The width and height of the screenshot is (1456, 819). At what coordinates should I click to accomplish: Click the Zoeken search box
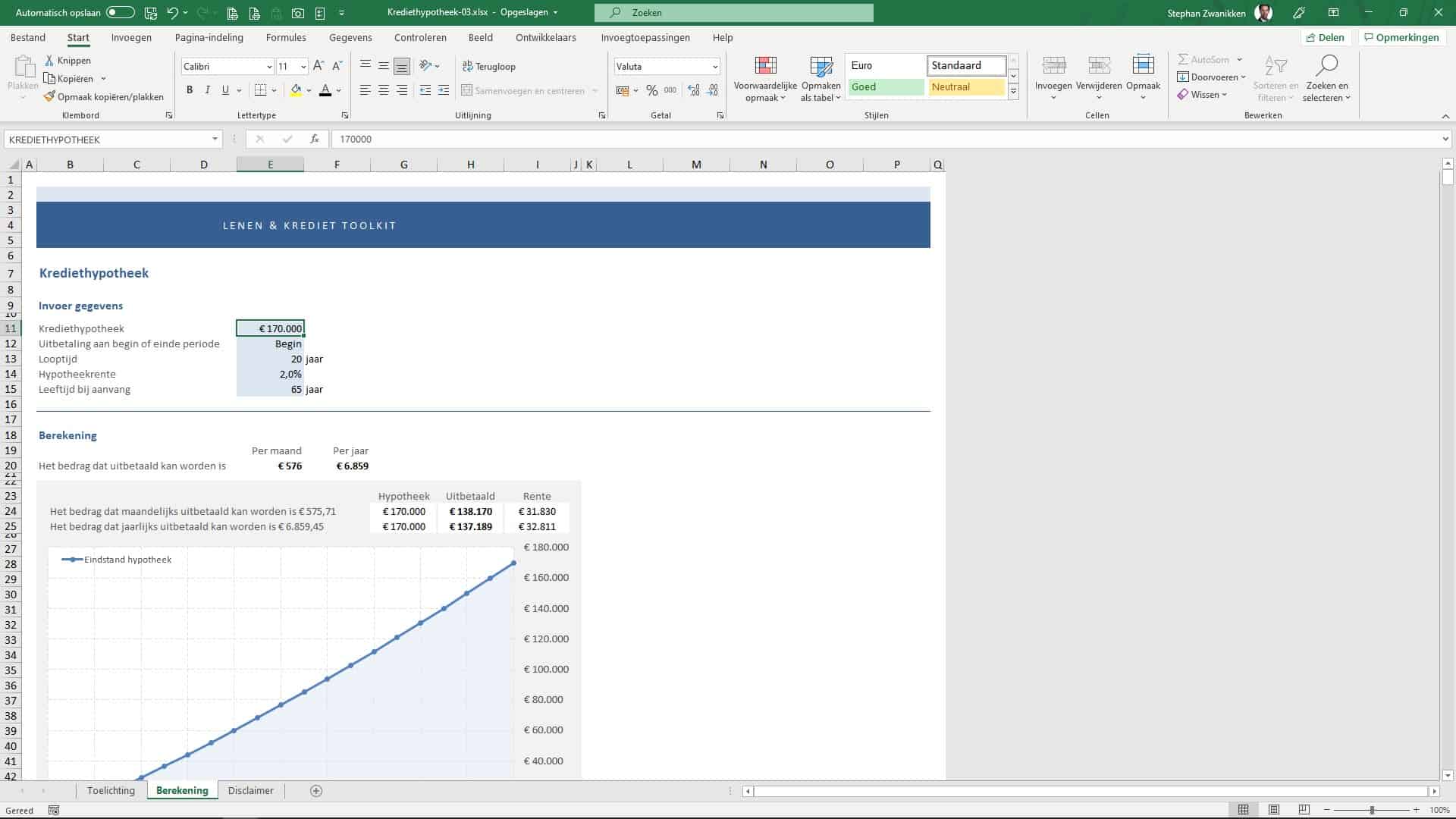point(733,13)
